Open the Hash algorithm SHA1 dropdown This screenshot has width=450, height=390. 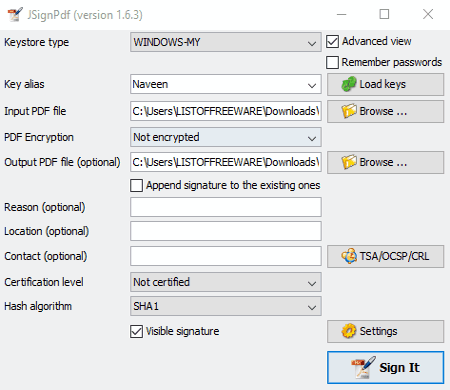click(x=226, y=306)
